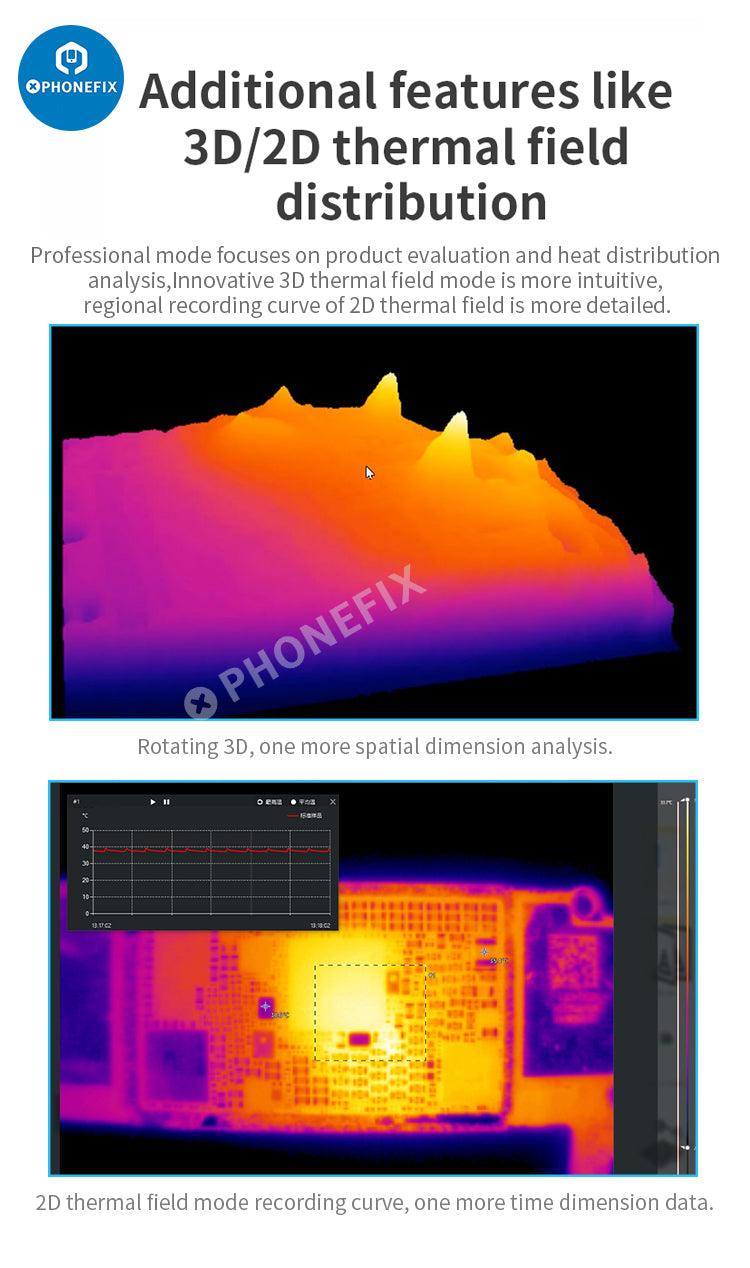Viewport: 750px width, 1268px height.
Task: Click the mouse cursor on the 3D thermal surface
Action: (x=369, y=472)
